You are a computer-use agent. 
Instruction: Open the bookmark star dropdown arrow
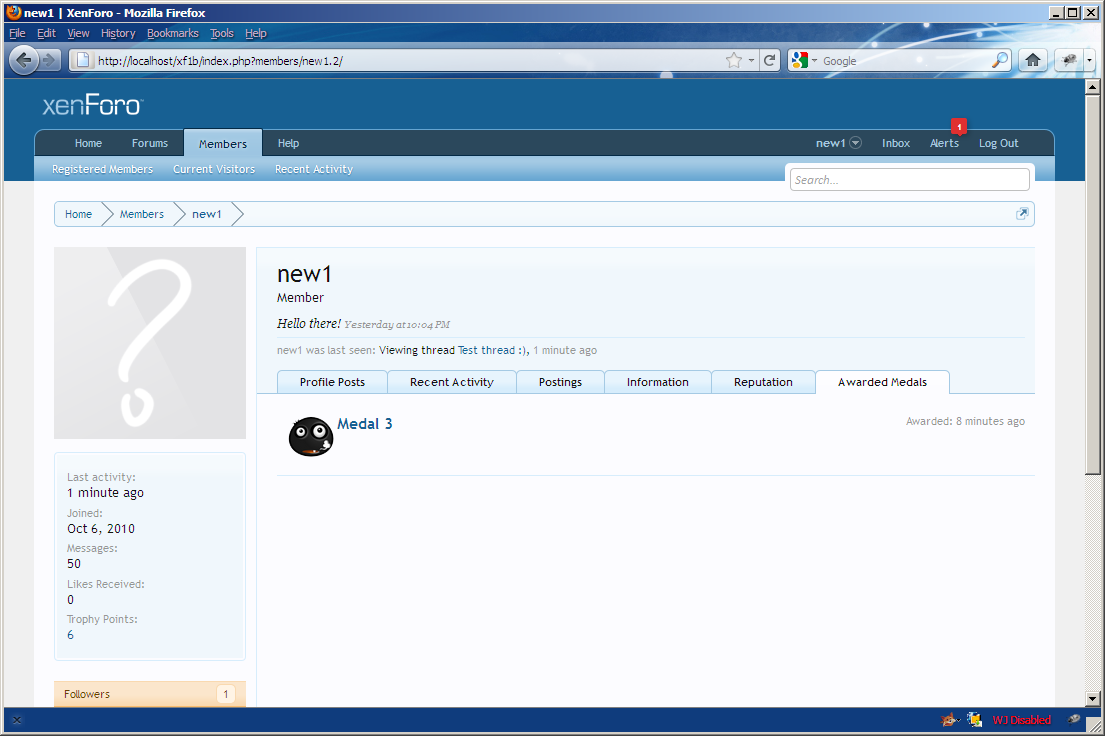pyautogui.click(x=751, y=60)
